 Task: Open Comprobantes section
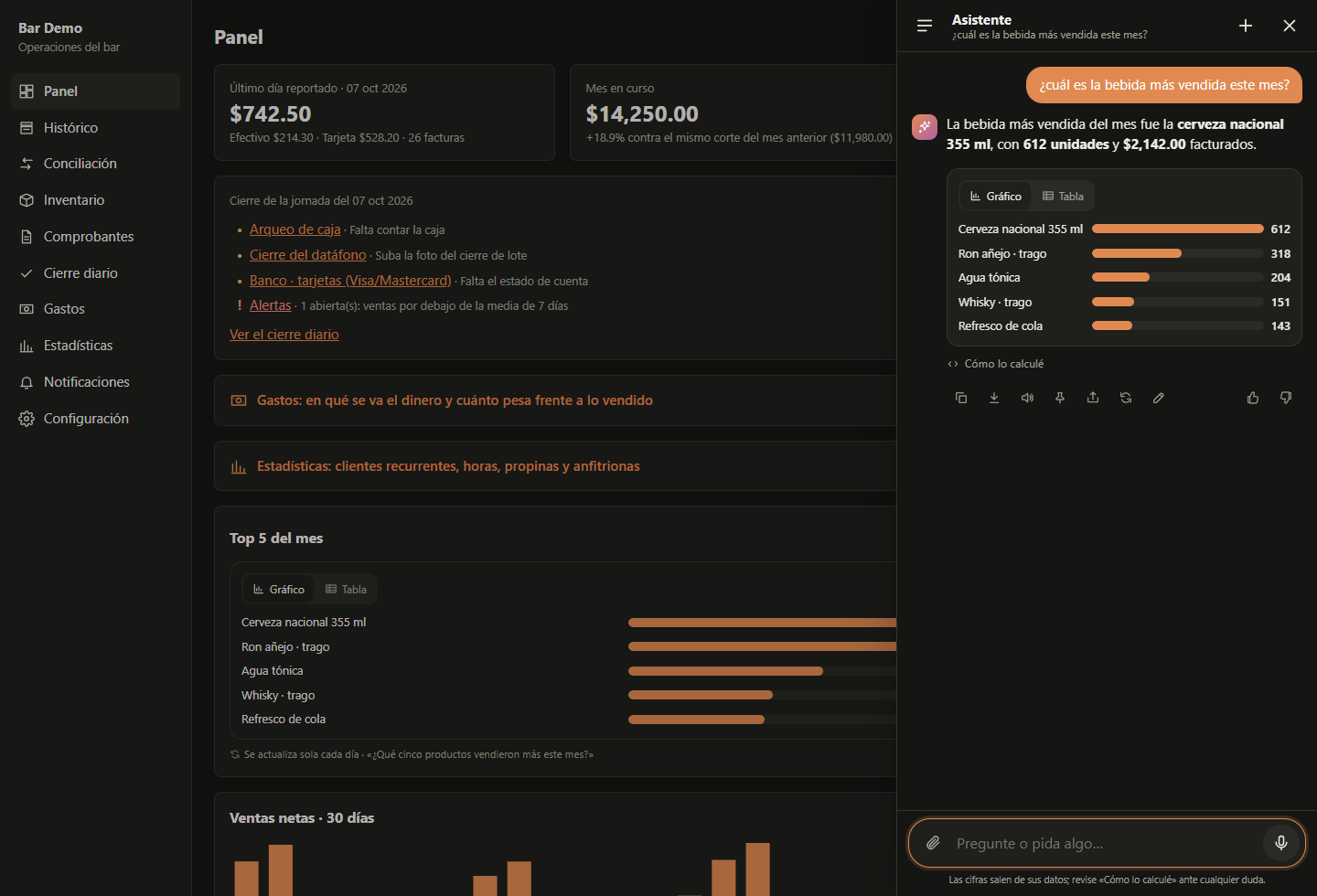point(95,237)
